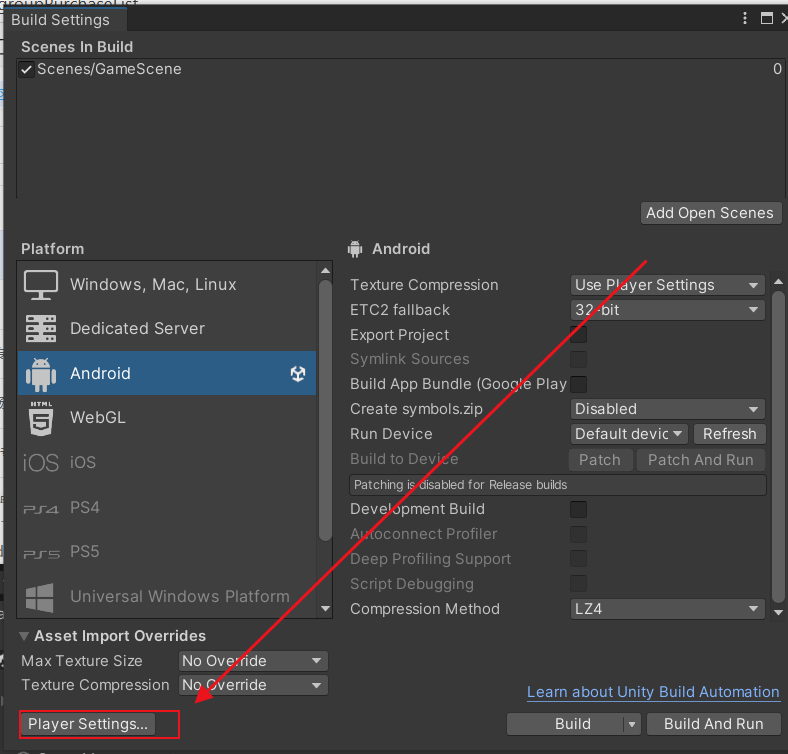Open the Create symbols.zip Disabled dropdown
The image size is (788, 754).
(x=667, y=409)
